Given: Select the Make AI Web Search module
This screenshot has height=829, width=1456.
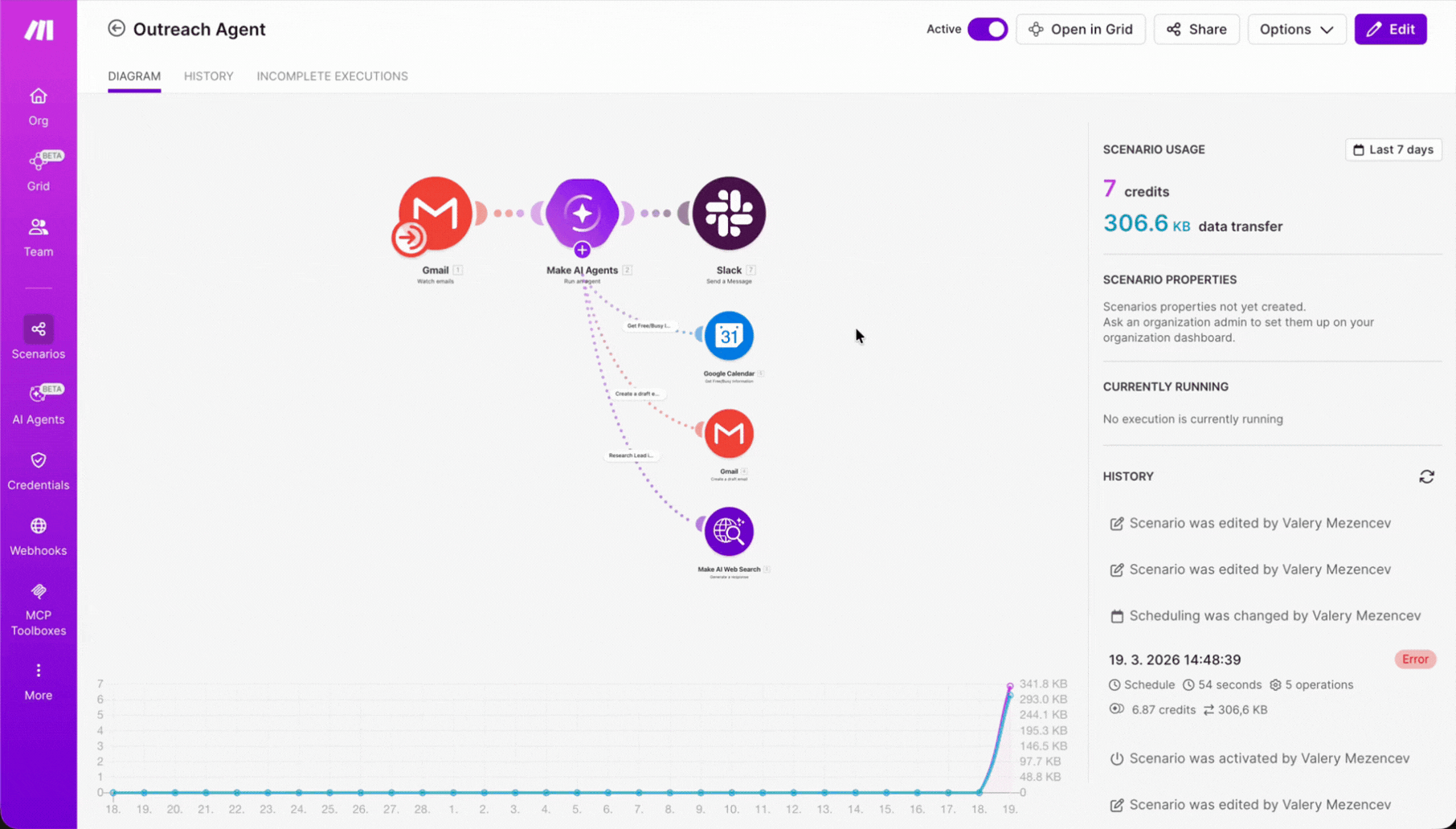Looking at the screenshot, I should pyautogui.click(x=729, y=532).
